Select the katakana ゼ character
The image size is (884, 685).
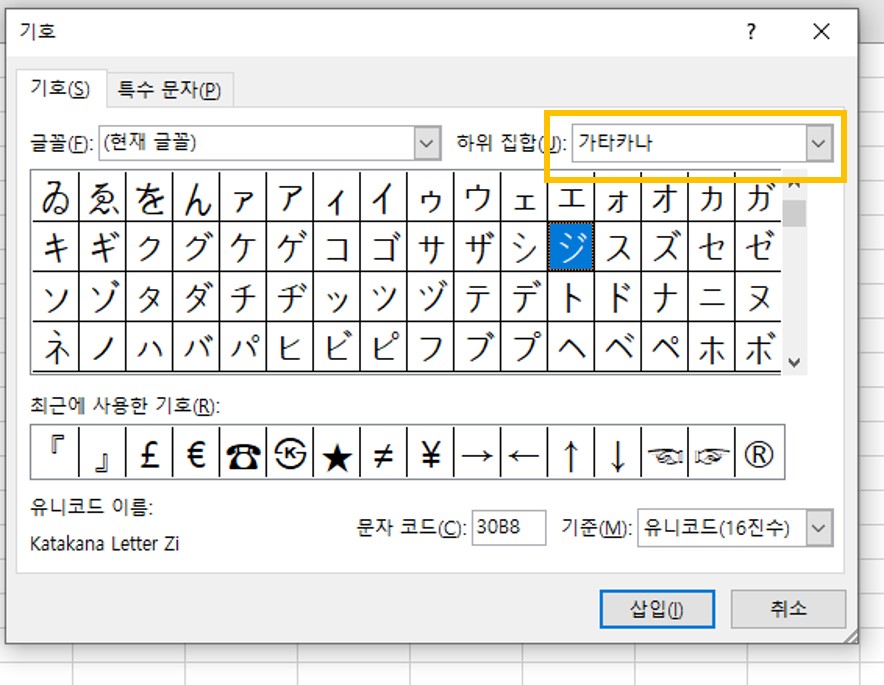tap(758, 246)
